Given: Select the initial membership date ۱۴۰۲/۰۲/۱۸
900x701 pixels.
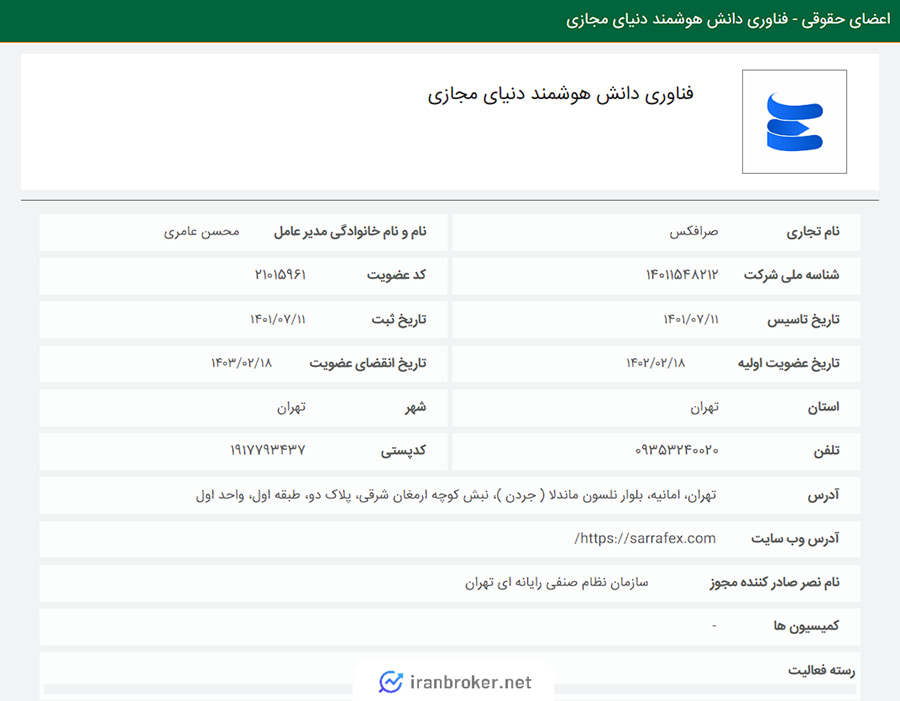Looking at the screenshot, I should [655, 363].
